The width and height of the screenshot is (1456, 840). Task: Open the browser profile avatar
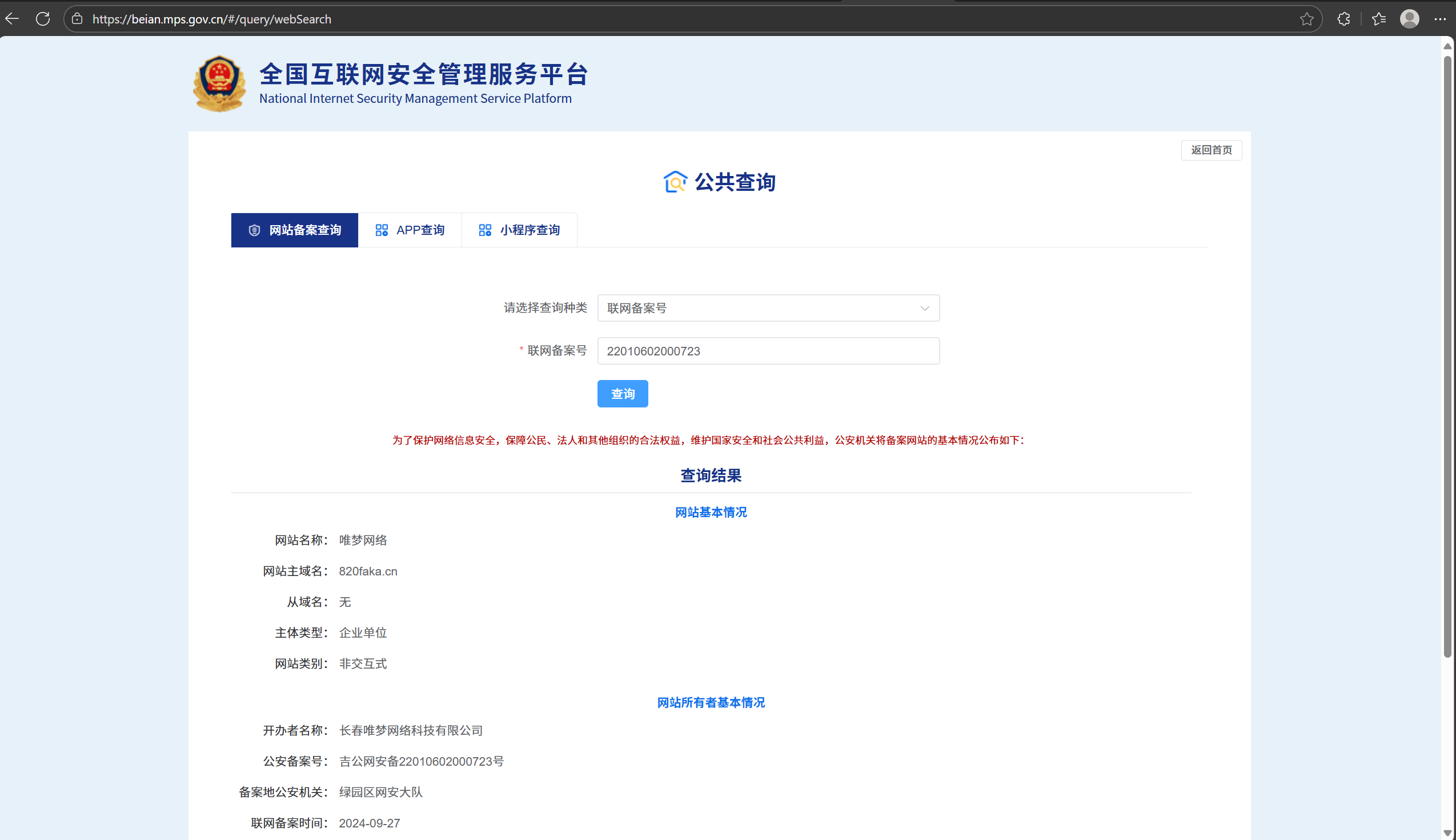click(x=1409, y=19)
